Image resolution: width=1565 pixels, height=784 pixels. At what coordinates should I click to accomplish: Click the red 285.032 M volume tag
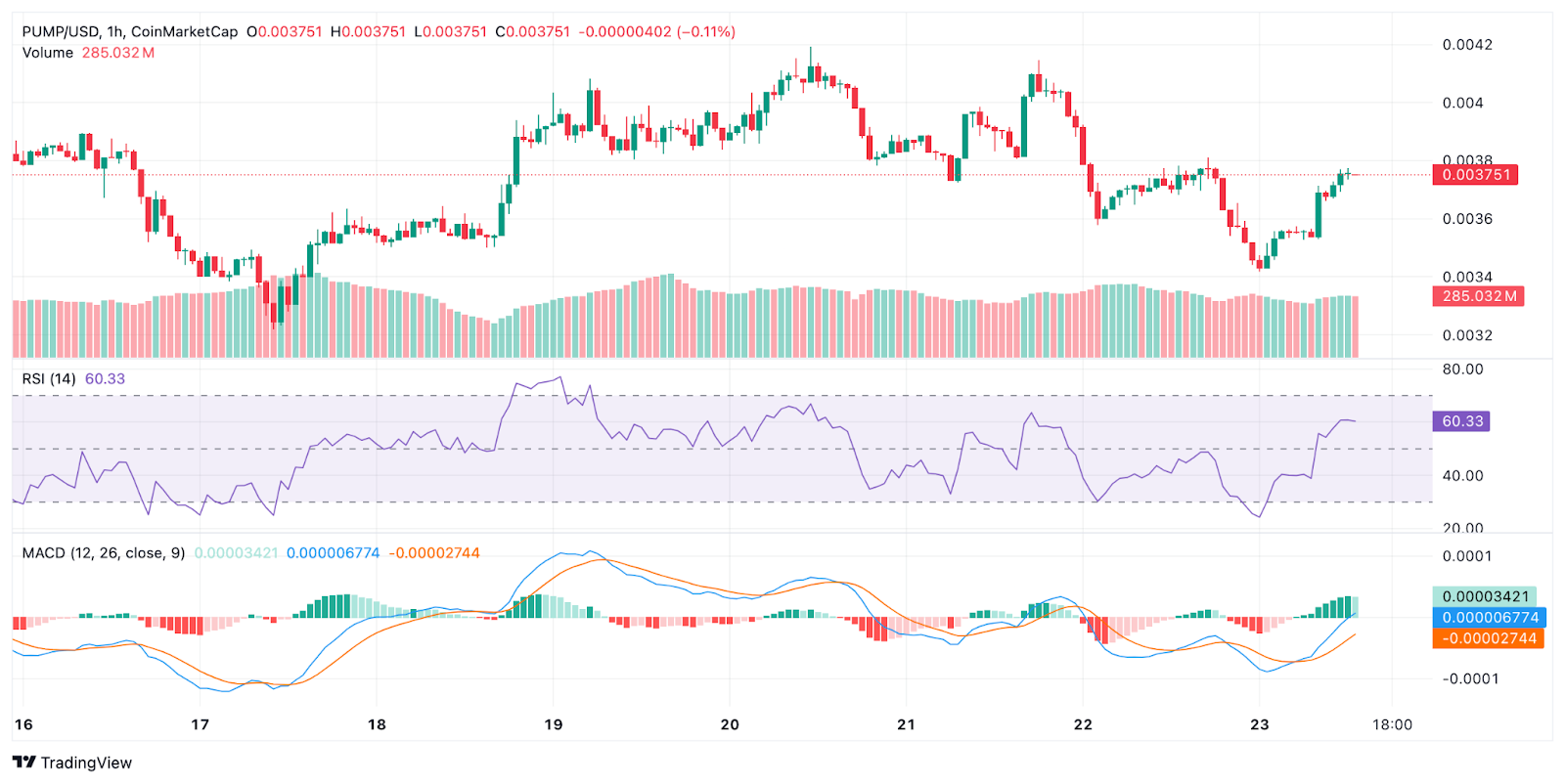[1478, 296]
